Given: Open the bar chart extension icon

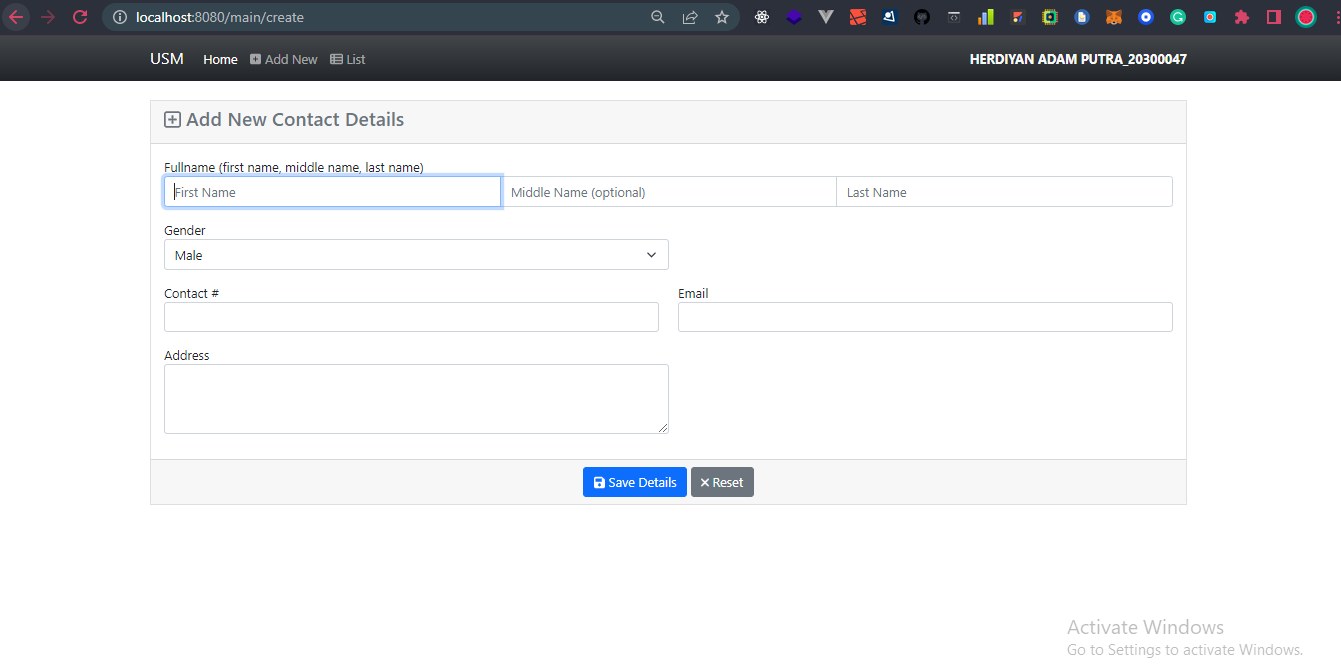Looking at the screenshot, I should tap(986, 17).
